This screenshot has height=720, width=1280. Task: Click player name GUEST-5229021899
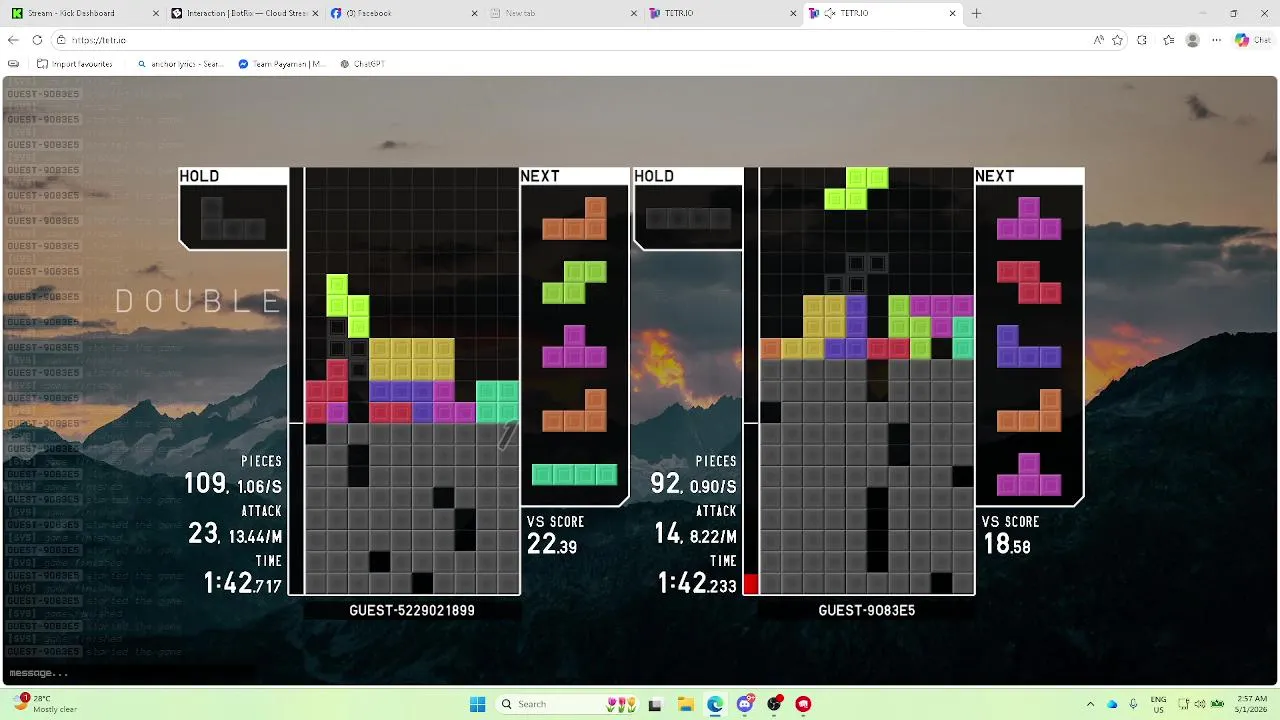point(412,610)
